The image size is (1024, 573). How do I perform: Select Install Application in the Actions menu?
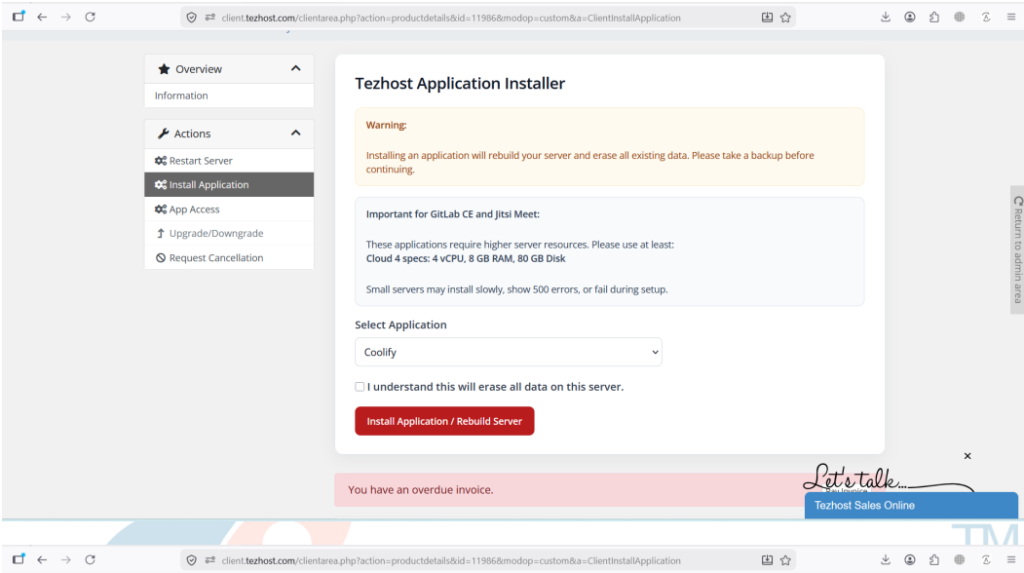coord(229,185)
